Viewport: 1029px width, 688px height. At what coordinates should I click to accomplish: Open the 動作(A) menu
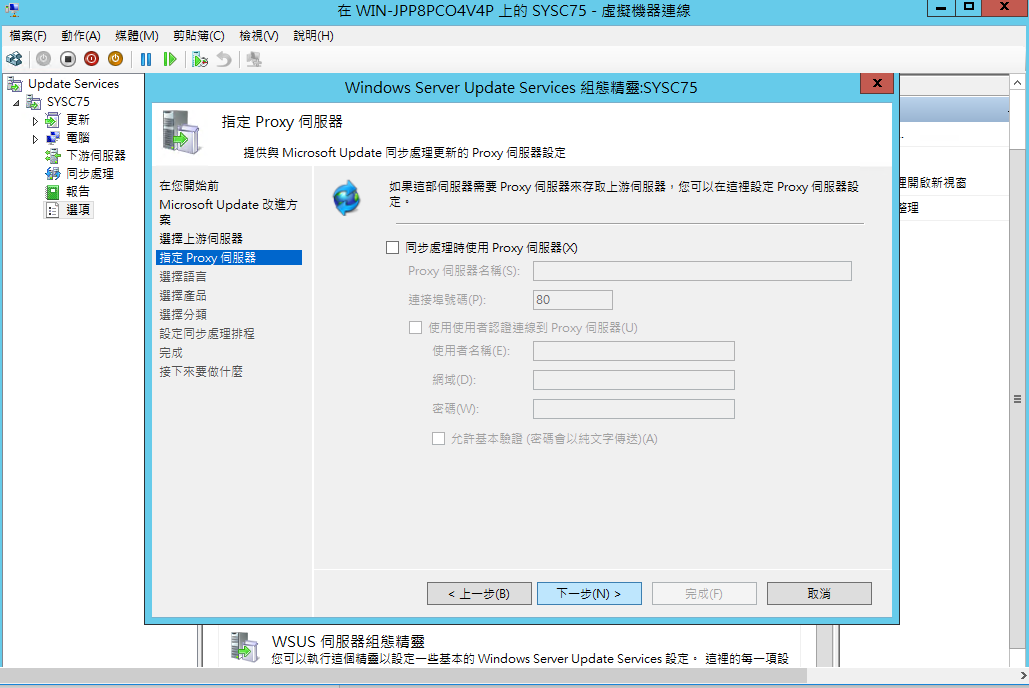[81, 35]
